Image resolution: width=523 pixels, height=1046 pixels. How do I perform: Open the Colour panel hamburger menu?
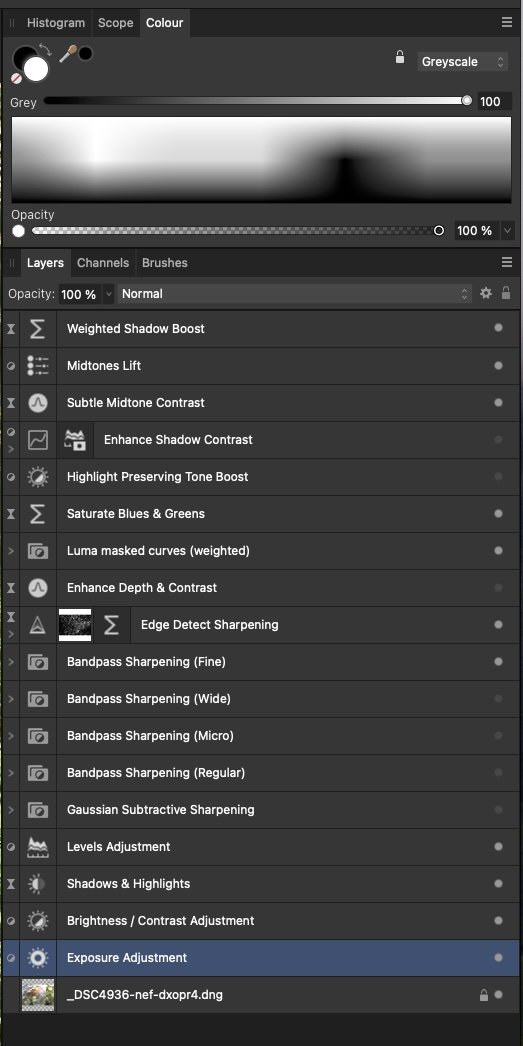coord(507,23)
